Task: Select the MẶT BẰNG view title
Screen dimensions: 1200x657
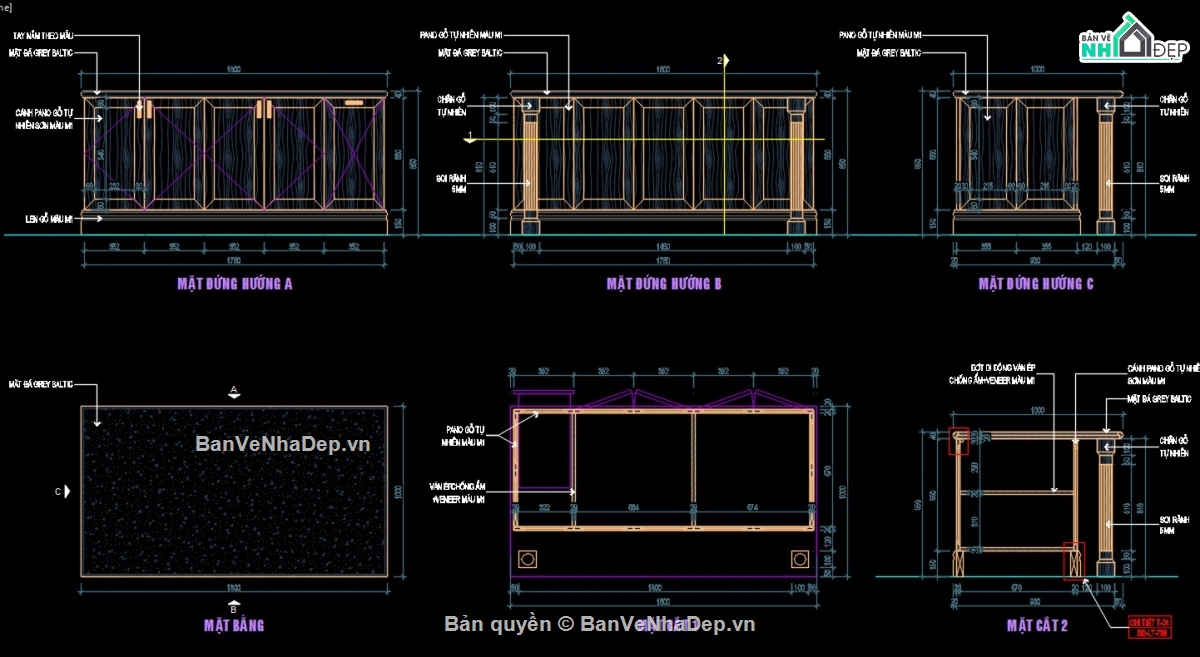Action: (232, 625)
